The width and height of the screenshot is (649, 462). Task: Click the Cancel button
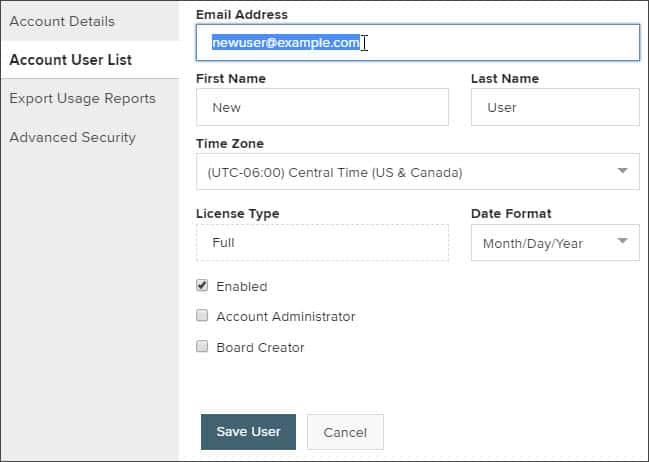click(345, 432)
